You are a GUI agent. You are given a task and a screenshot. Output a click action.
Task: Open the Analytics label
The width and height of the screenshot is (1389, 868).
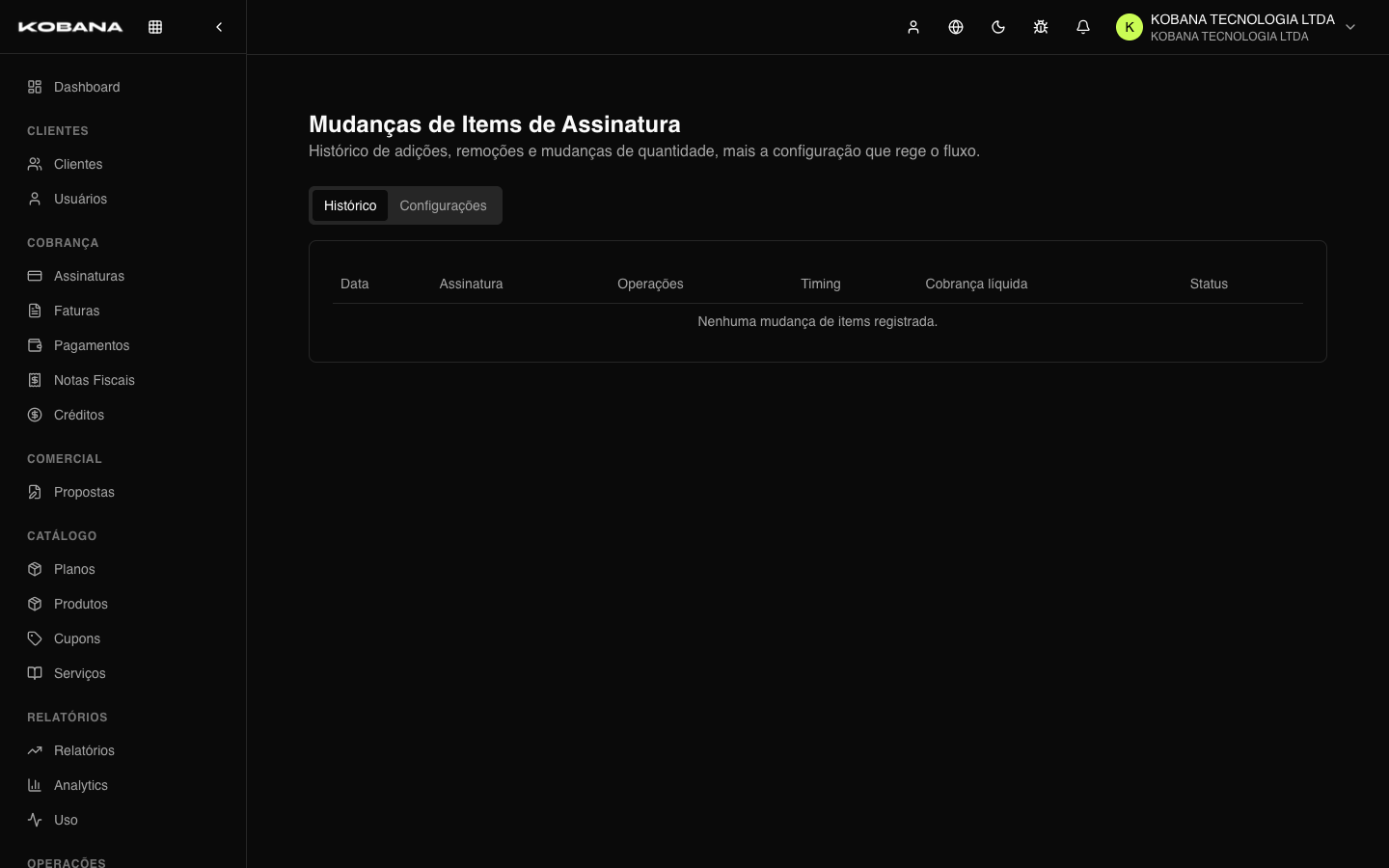(81, 785)
